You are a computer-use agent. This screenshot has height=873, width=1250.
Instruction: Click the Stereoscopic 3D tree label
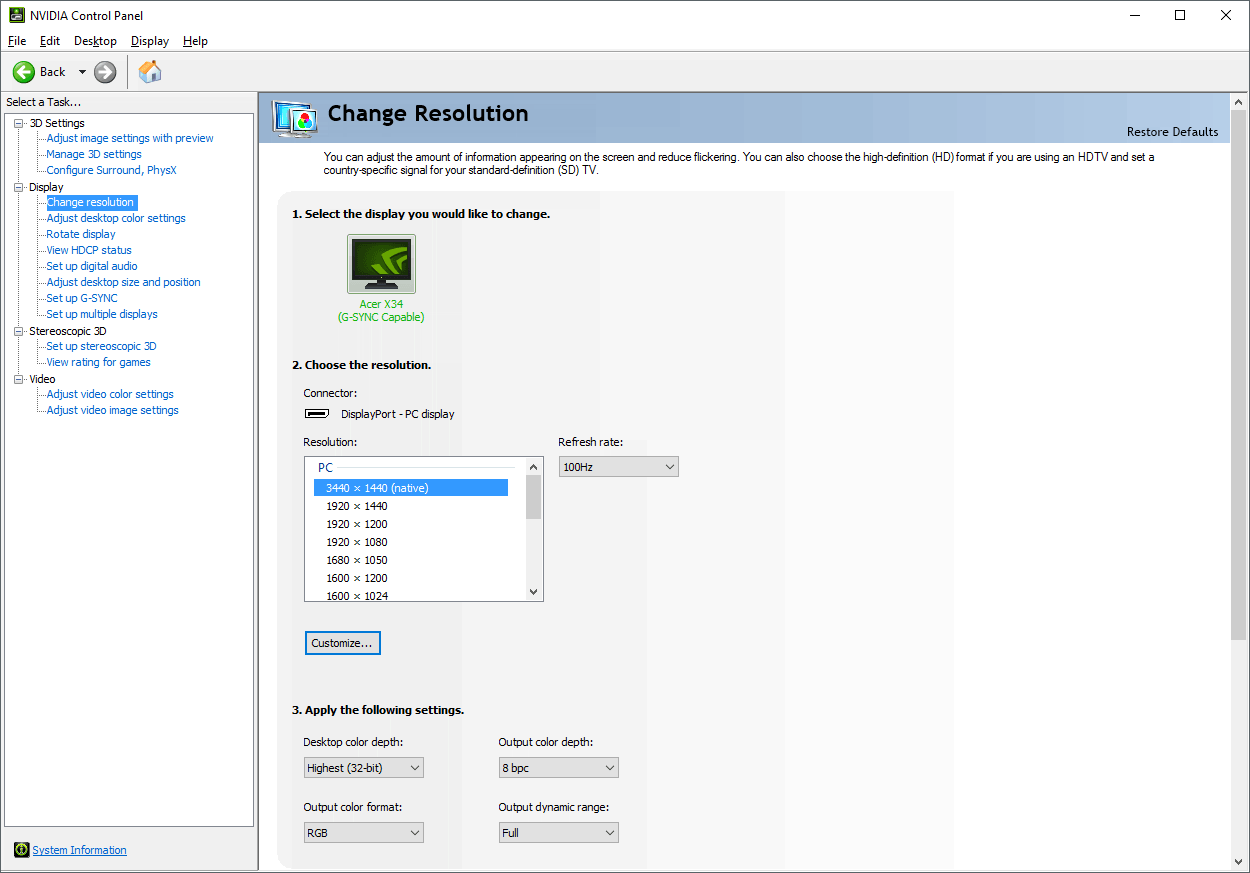[x=68, y=331]
